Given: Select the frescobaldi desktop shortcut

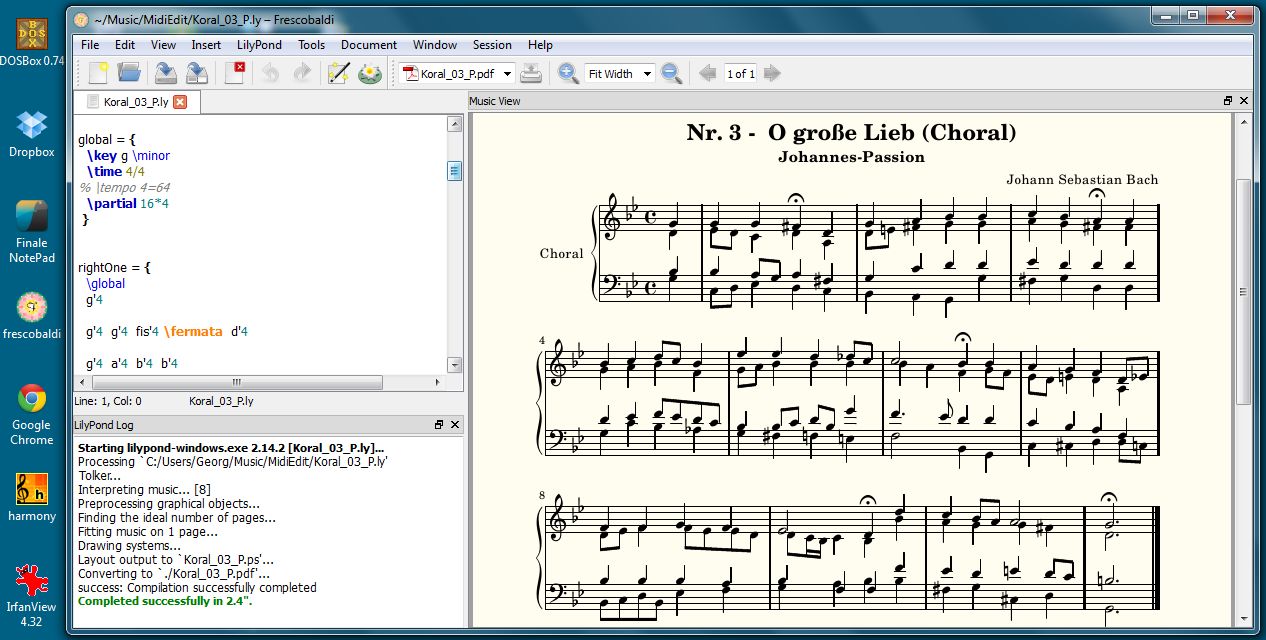Looking at the screenshot, I should [x=31, y=316].
